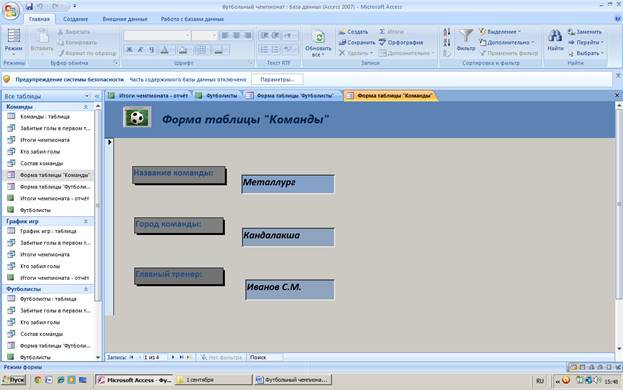Go to next record button
The height and width of the screenshot is (390, 623).
173,357
